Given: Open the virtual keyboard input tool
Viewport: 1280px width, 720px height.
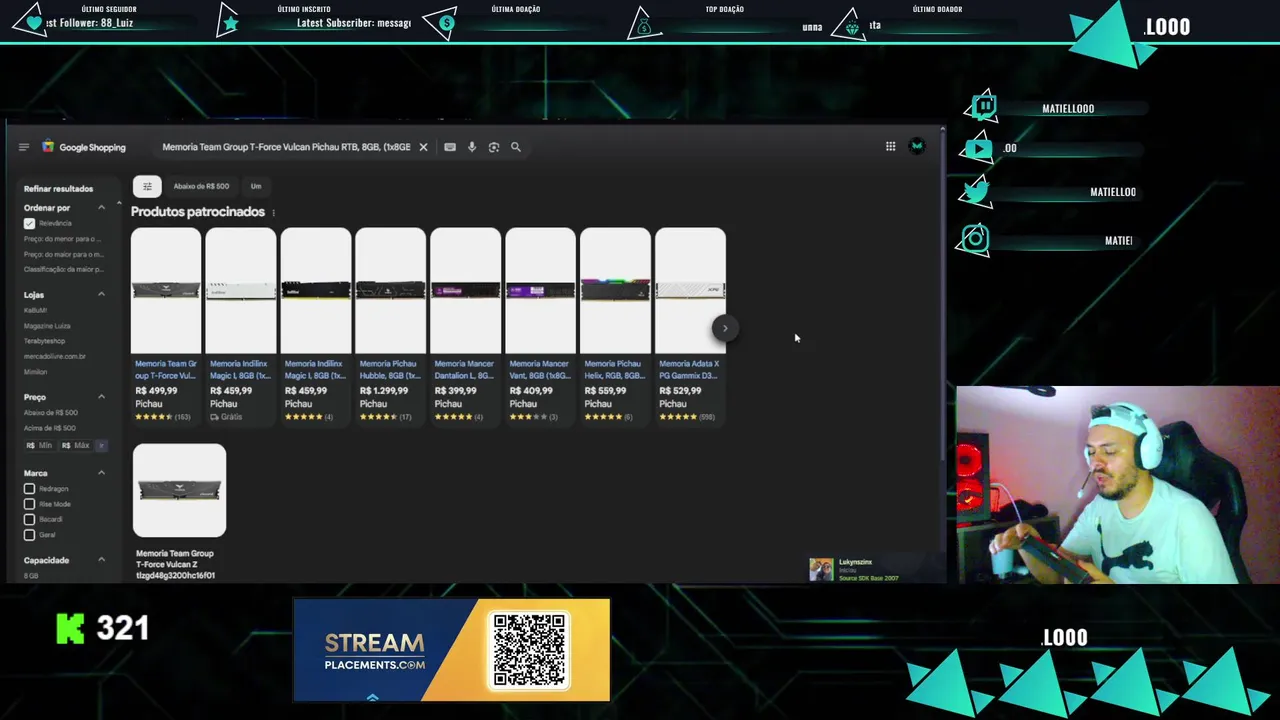Looking at the screenshot, I should (450, 147).
